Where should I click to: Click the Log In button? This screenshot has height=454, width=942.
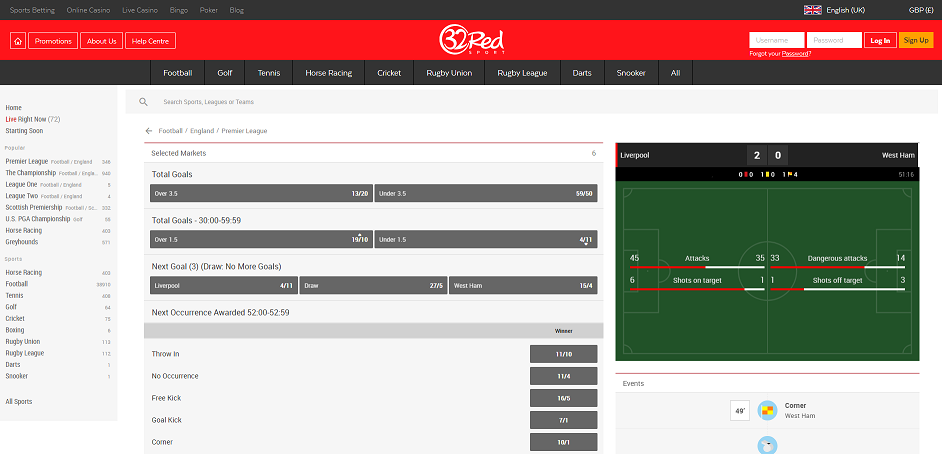click(880, 40)
